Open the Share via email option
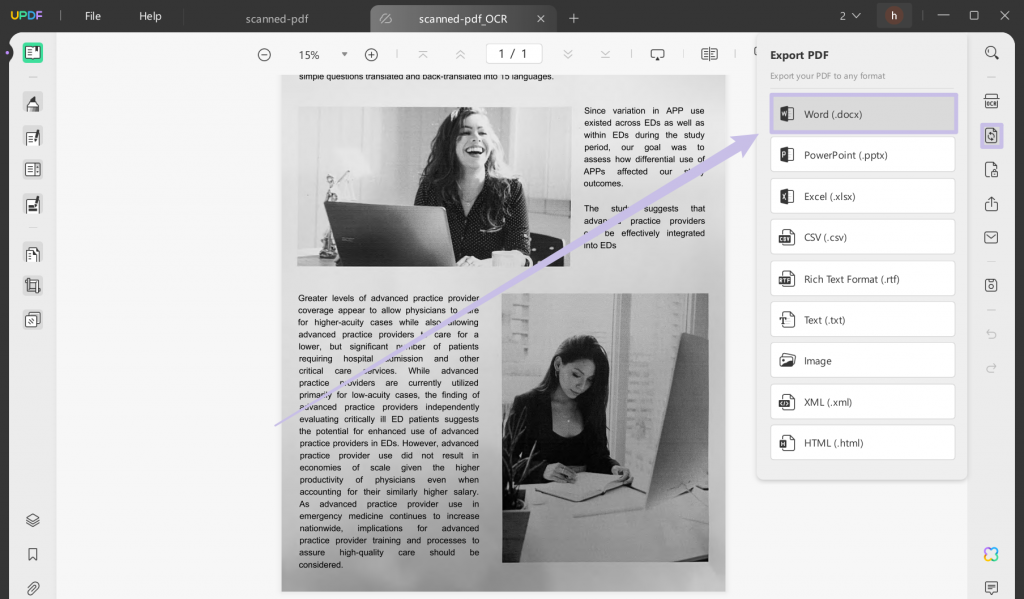Screen dimensions: 1024x599 coord(991,237)
